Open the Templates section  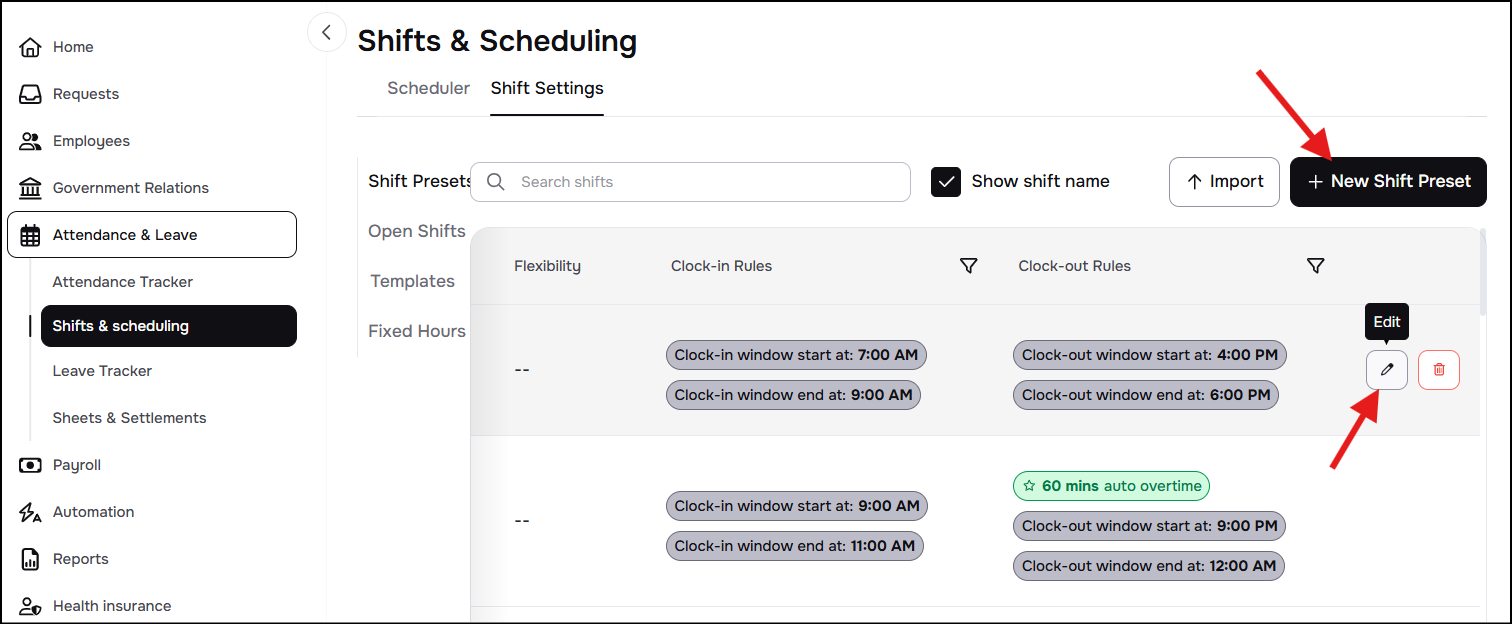coord(412,281)
